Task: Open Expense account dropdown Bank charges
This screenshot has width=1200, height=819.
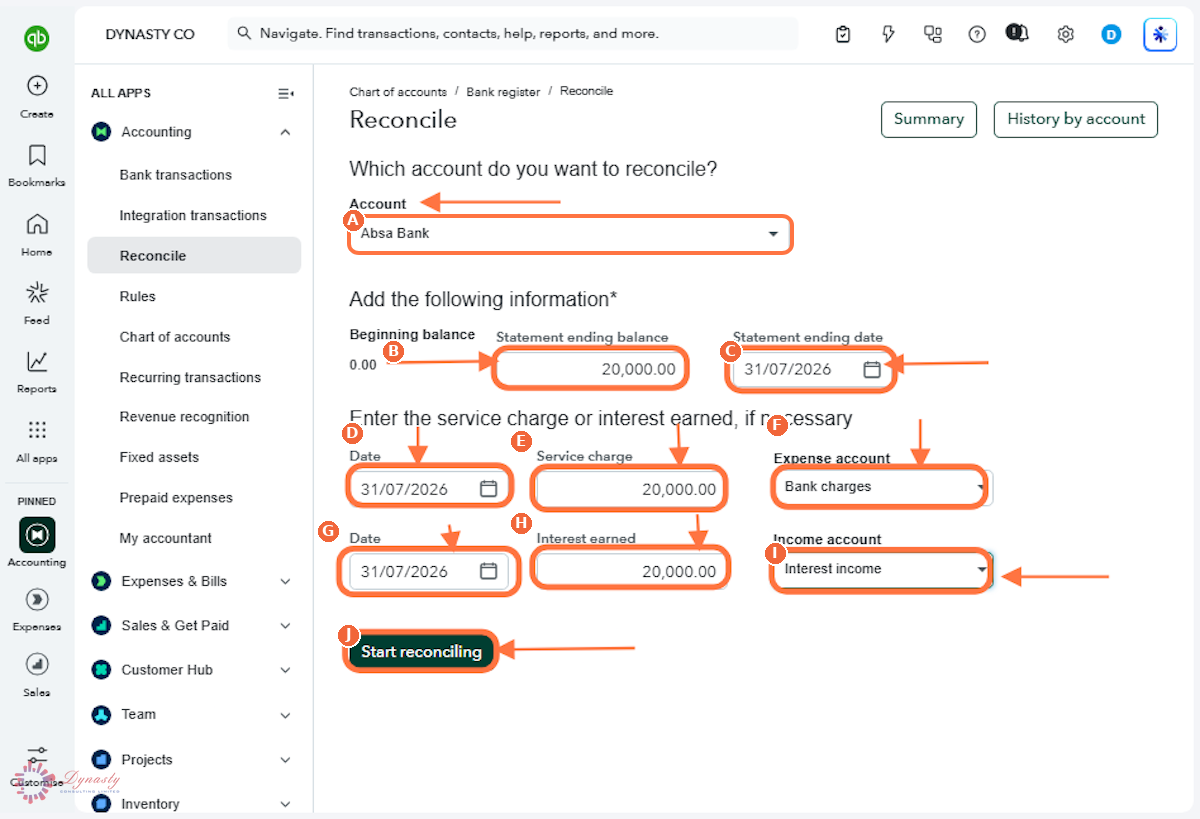Action: pos(883,487)
